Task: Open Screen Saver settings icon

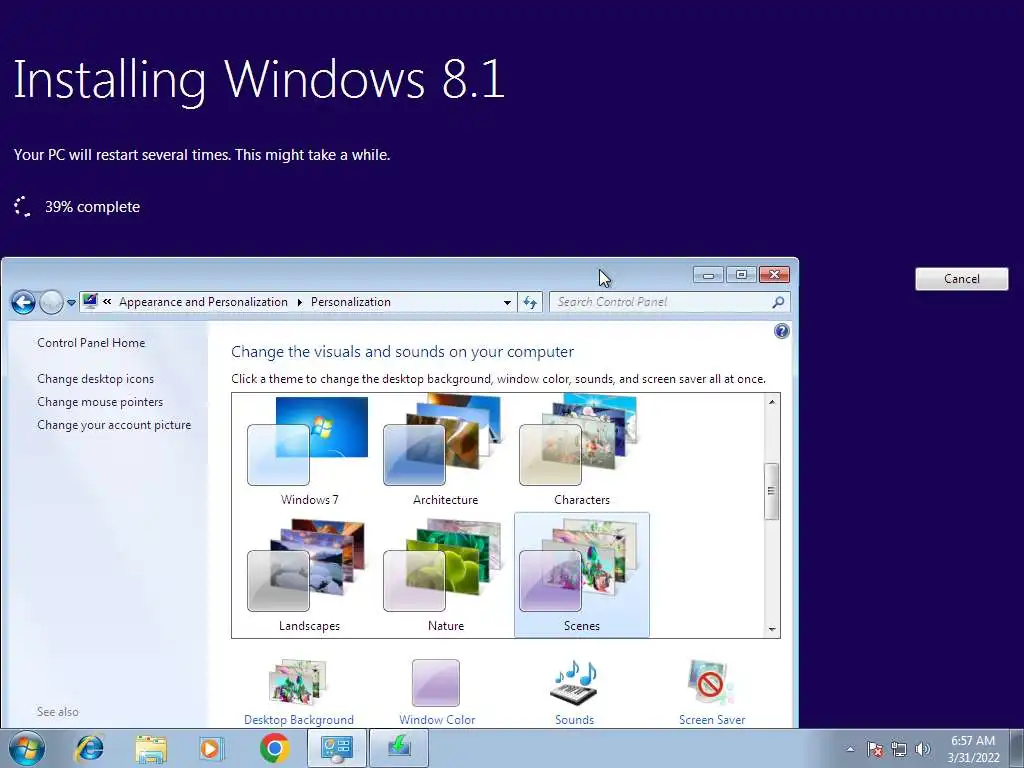Action: coord(711,682)
